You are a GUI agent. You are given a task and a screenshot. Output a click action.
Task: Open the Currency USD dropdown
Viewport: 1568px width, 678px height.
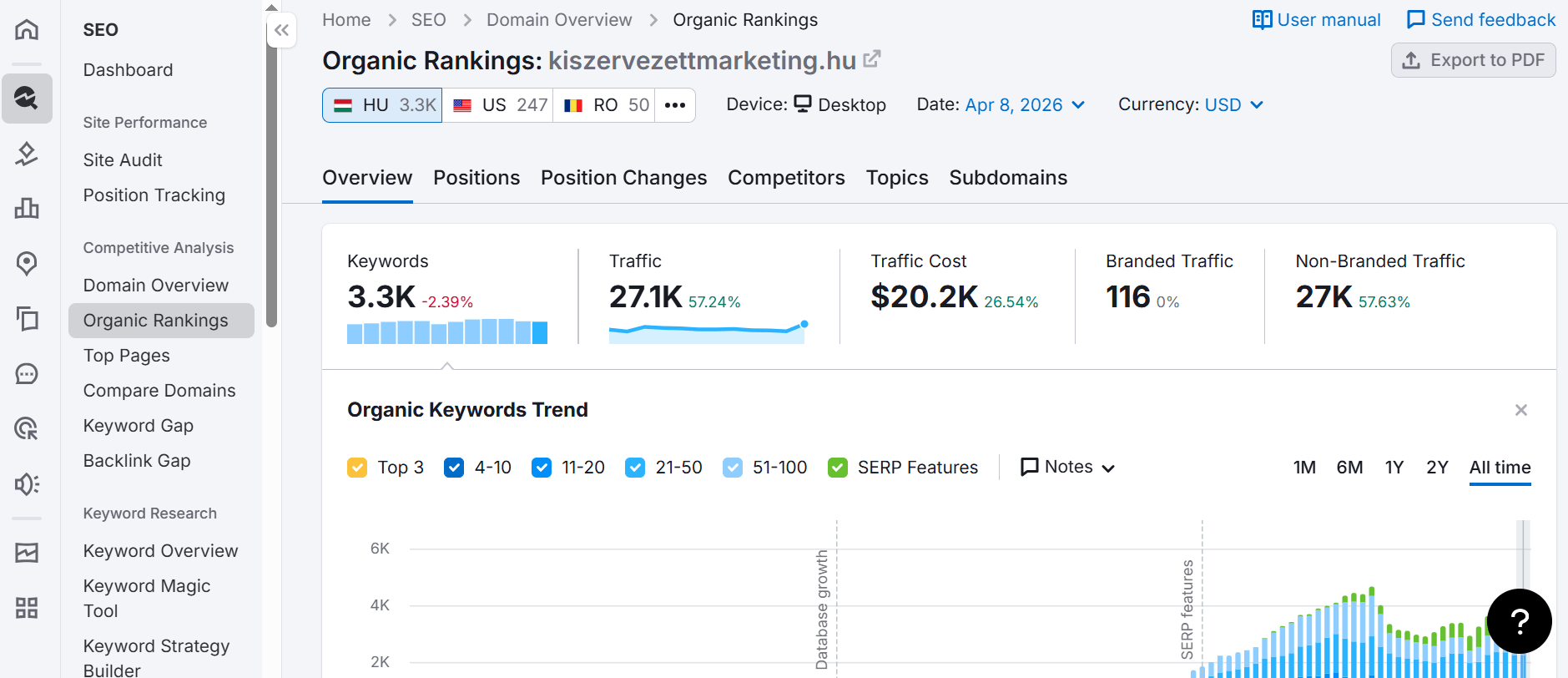pyautogui.click(x=1234, y=105)
